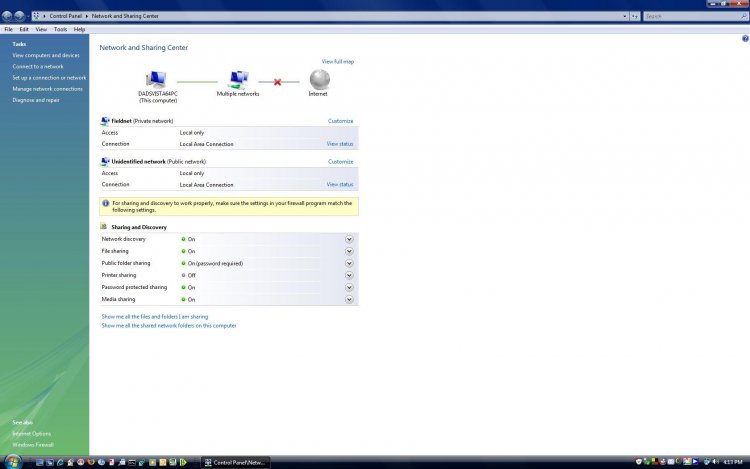Open Diagnose and repair task
Image resolution: width=750 pixels, height=469 pixels.
(x=35, y=100)
